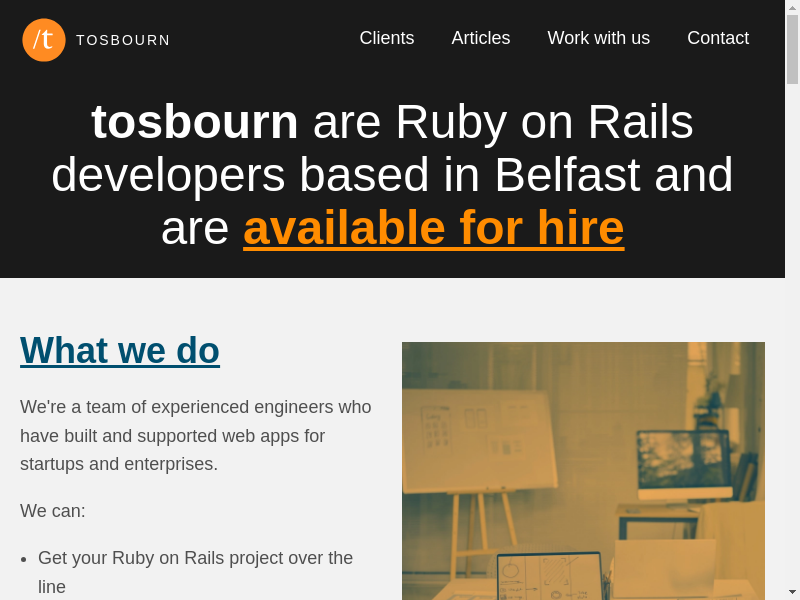Click the What we do heading link
Screen dimensions: 800x600
[120, 351]
